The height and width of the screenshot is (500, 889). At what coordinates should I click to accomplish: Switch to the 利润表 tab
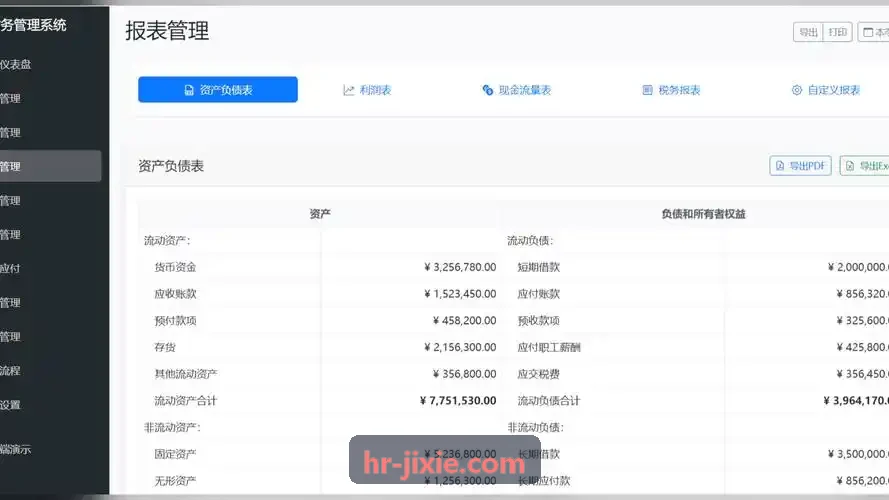click(367, 90)
